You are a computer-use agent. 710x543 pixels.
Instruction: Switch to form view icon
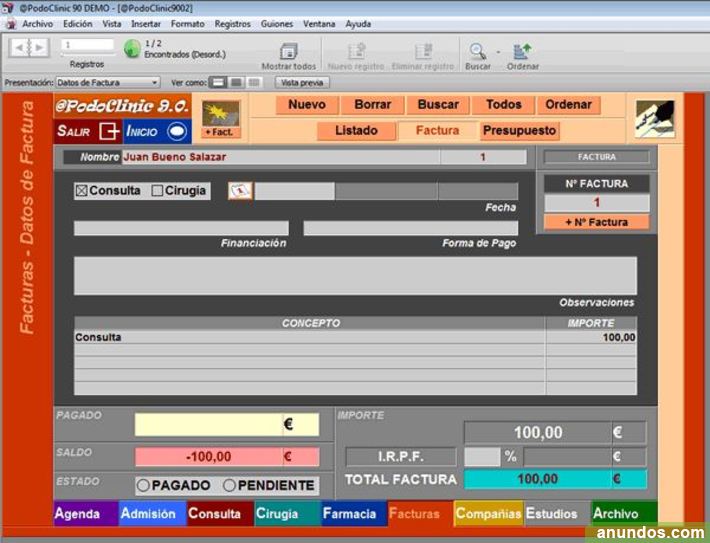click(x=218, y=82)
